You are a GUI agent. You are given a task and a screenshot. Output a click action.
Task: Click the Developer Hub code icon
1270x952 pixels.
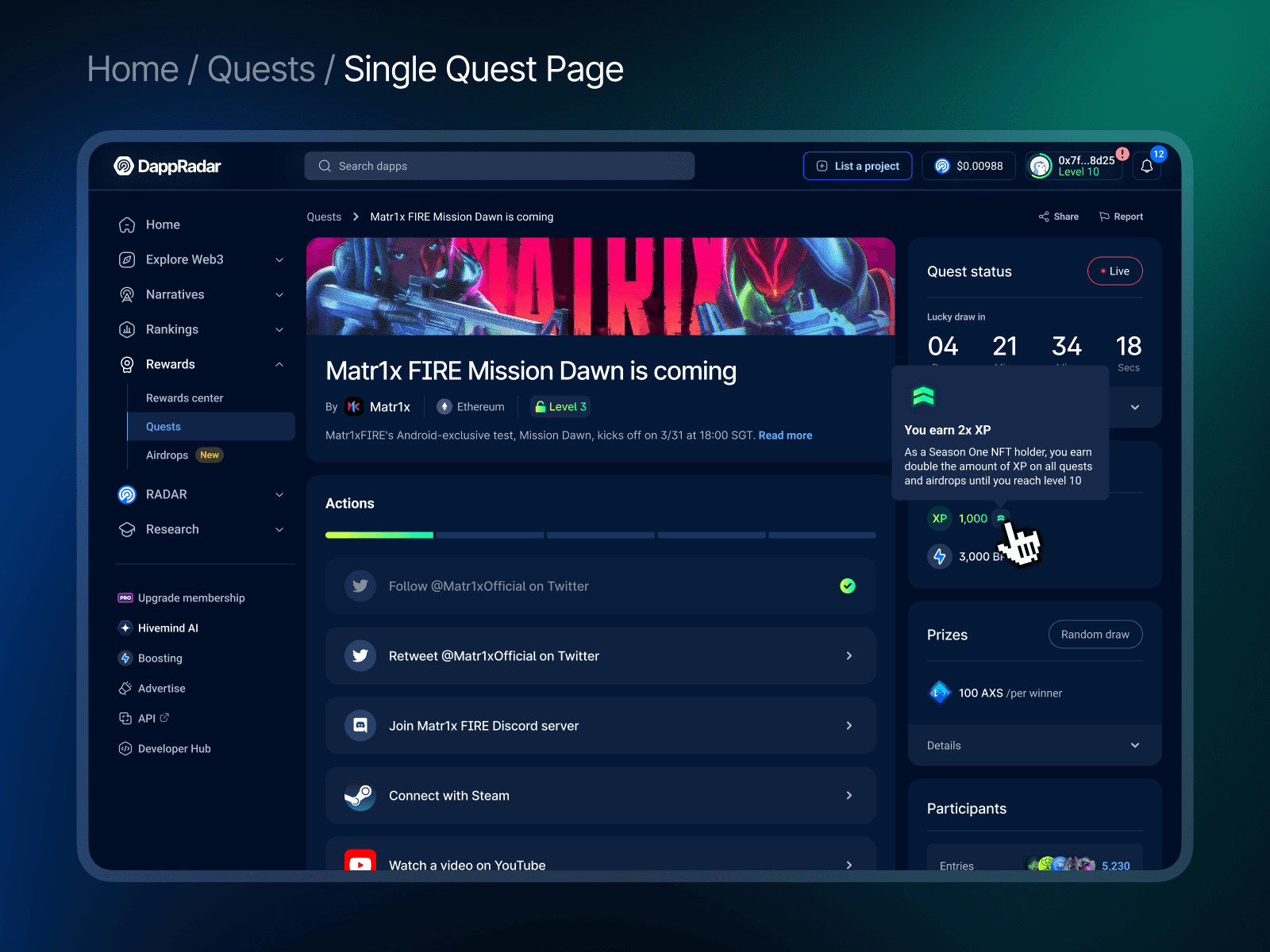pyautogui.click(x=125, y=748)
